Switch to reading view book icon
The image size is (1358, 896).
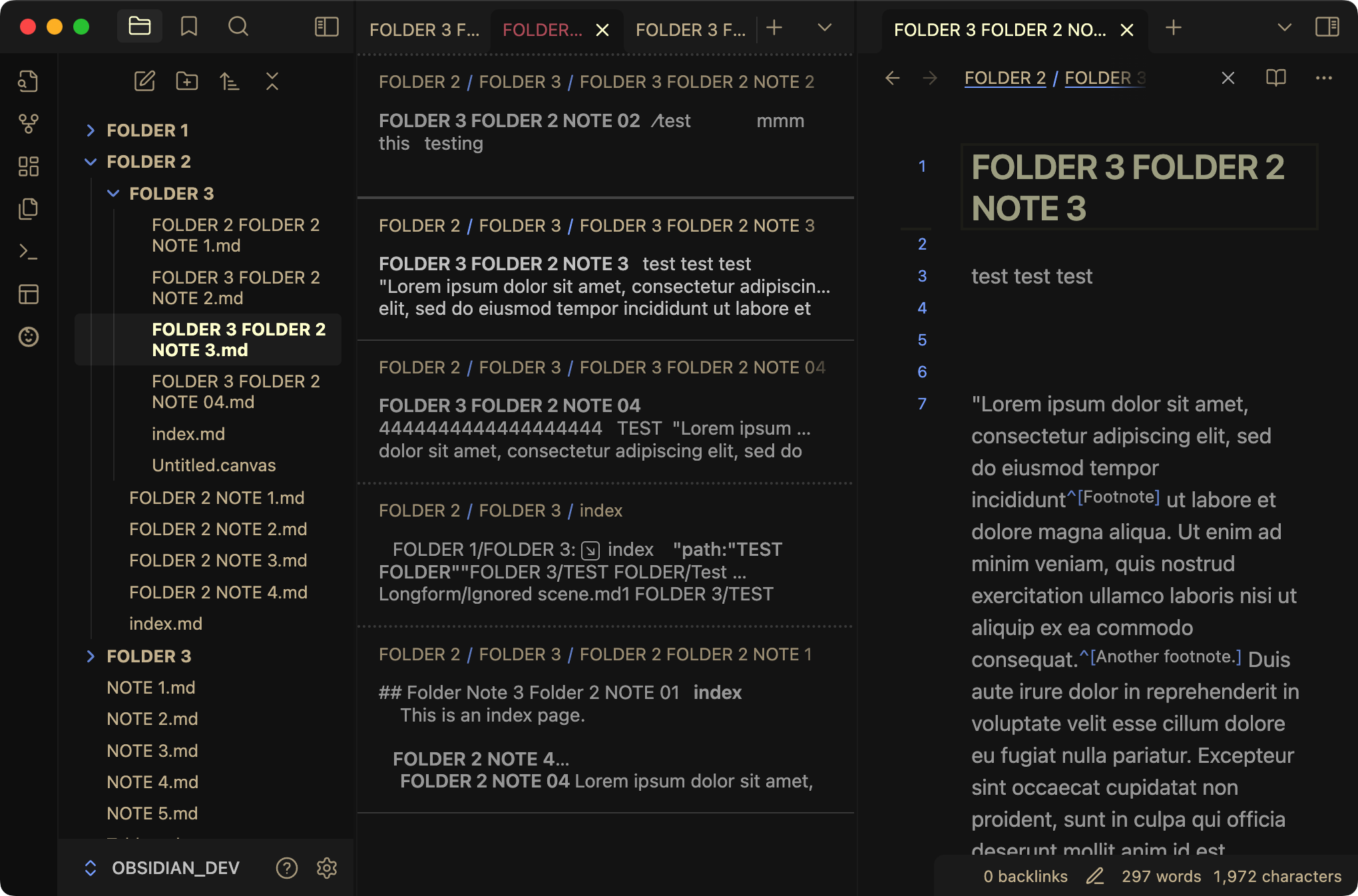[x=1275, y=78]
